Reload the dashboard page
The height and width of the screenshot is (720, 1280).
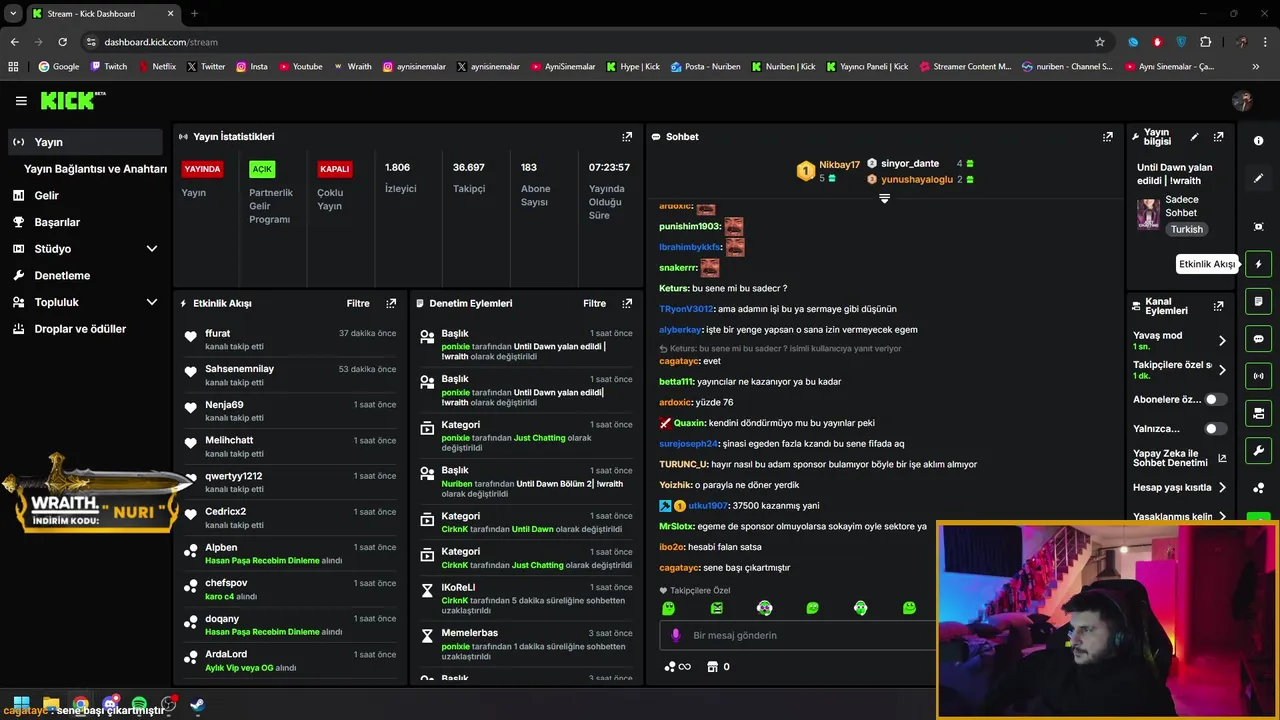62,42
